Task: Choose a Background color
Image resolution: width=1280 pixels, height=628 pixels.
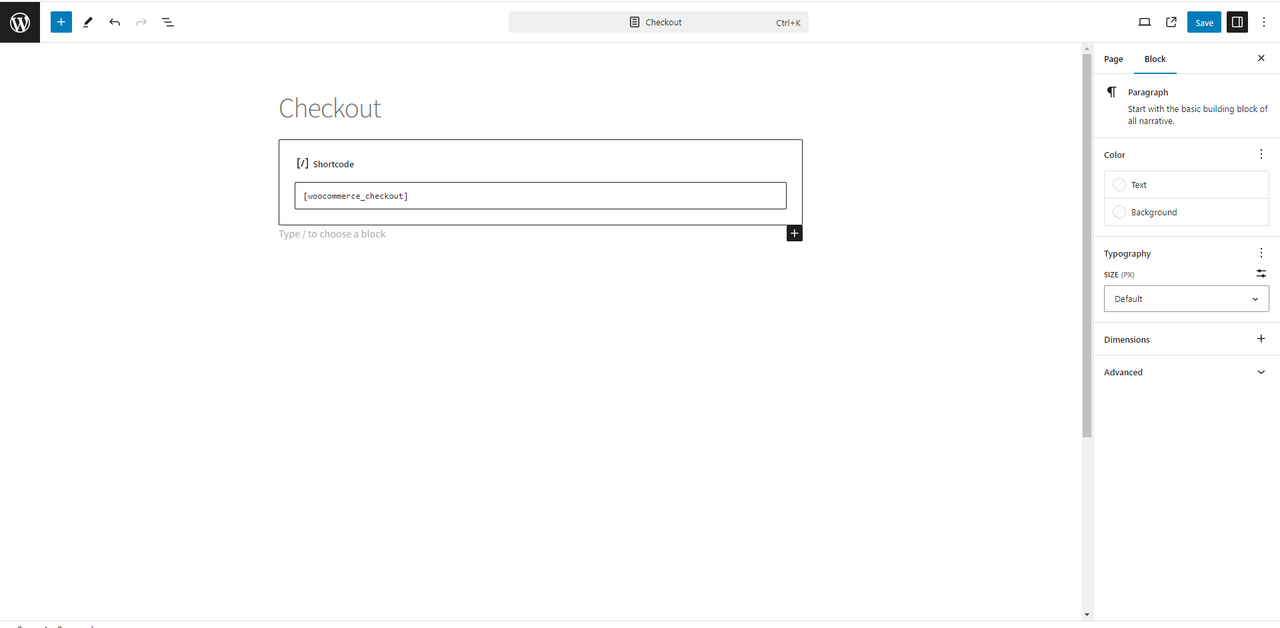Action: pyautogui.click(x=1186, y=212)
